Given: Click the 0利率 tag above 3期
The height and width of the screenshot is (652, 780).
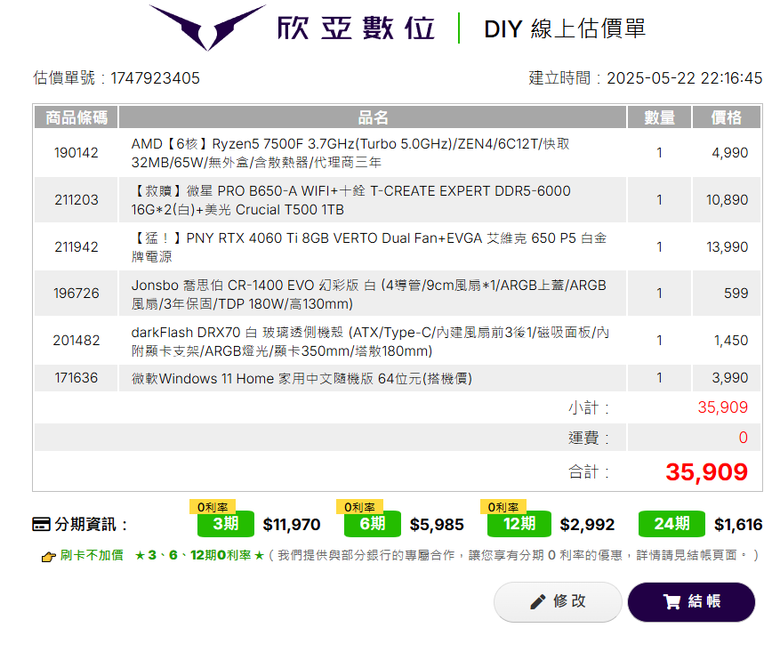Looking at the screenshot, I should pos(212,507).
